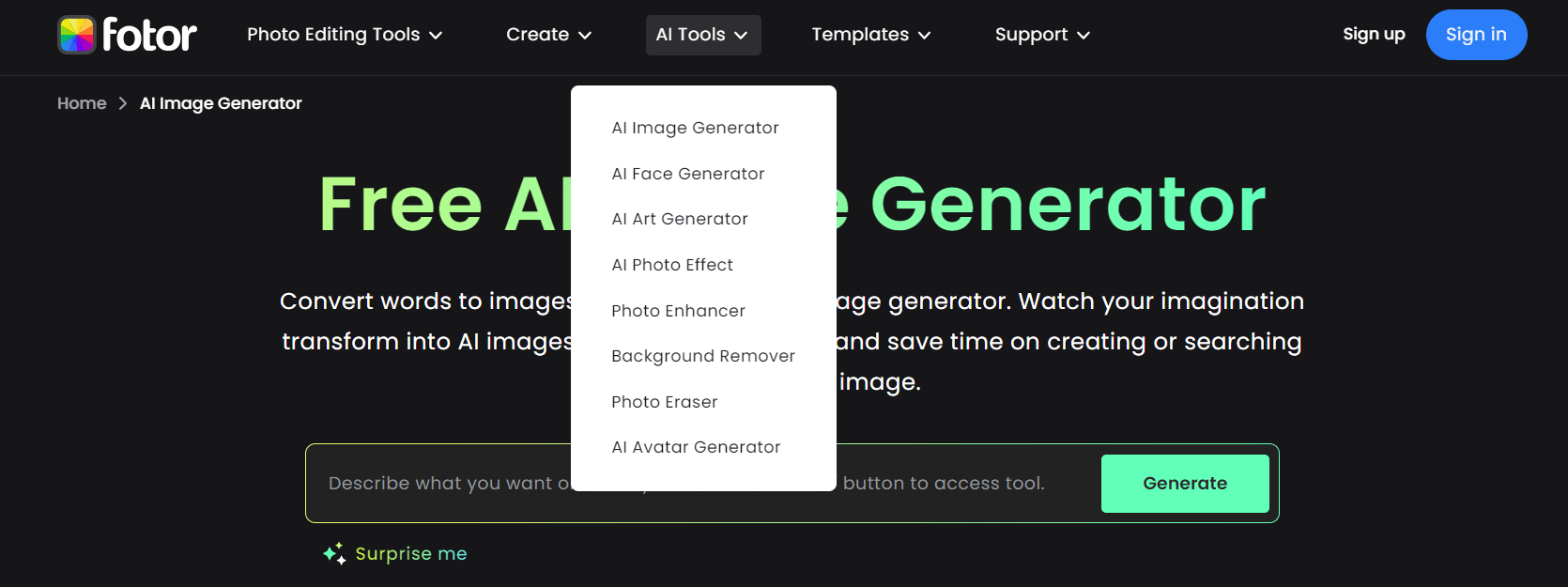Open the Support dropdown
The height and width of the screenshot is (587, 1568).
click(x=1041, y=35)
